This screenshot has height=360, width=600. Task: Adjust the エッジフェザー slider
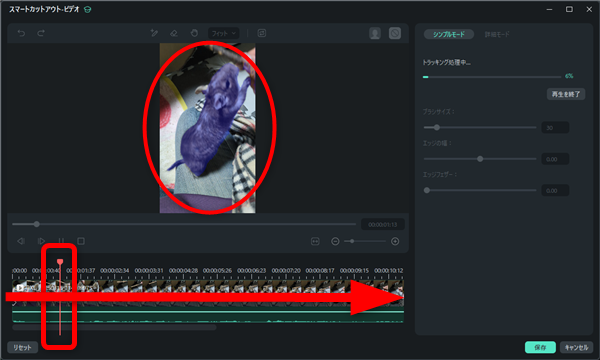(480, 190)
